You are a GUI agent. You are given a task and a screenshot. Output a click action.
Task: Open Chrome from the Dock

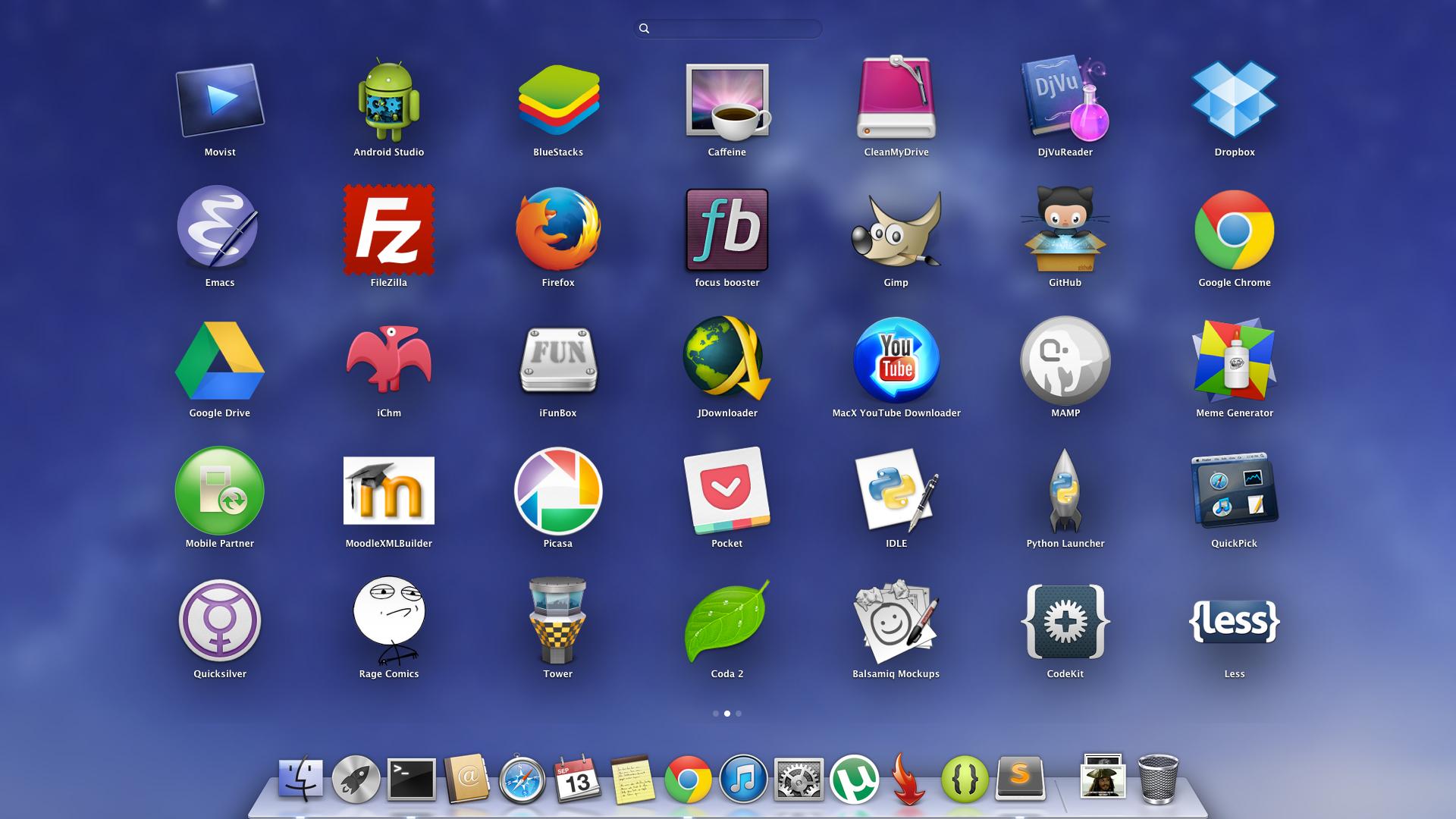click(689, 780)
